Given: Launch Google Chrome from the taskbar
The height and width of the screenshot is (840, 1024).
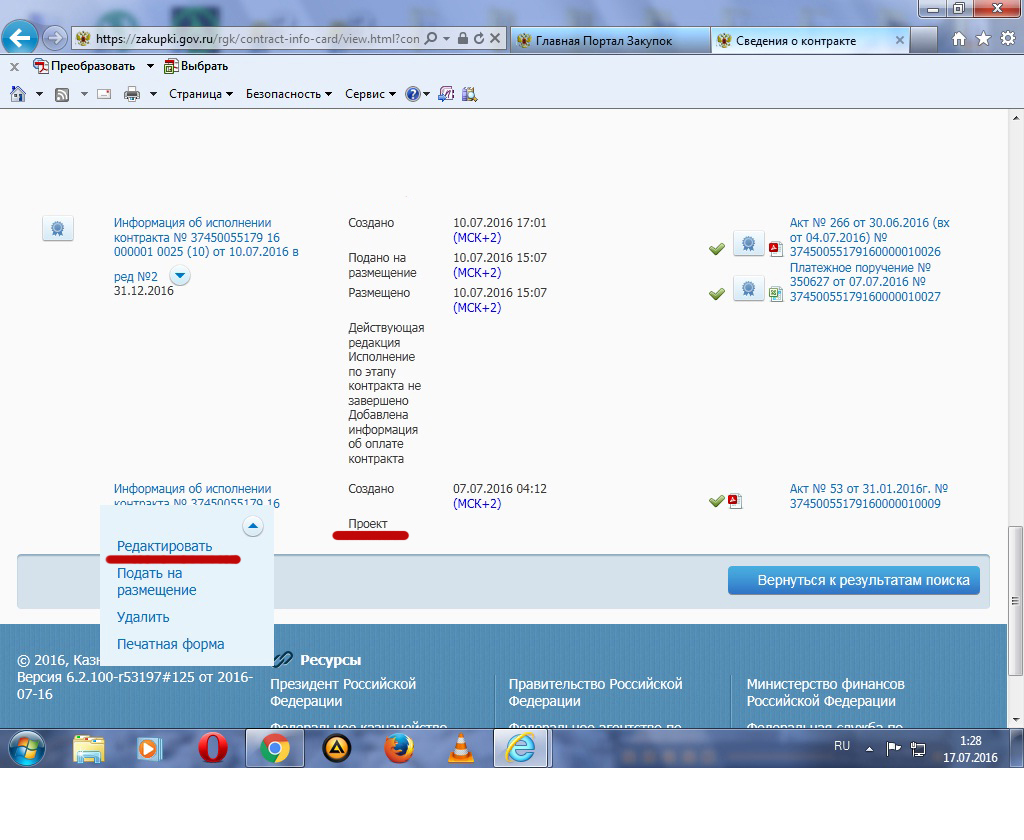Looking at the screenshot, I should click(x=275, y=748).
